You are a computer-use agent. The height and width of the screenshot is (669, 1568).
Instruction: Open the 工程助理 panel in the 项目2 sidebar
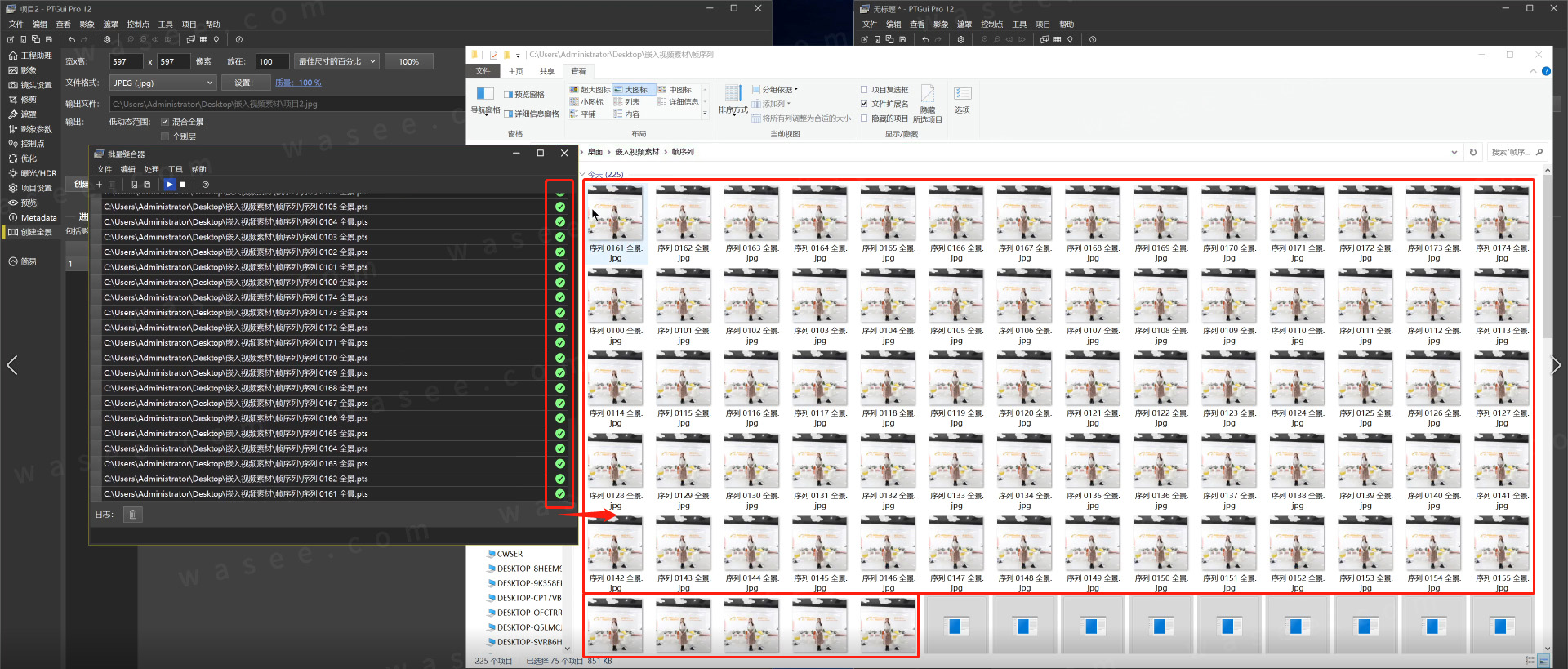(30, 56)
